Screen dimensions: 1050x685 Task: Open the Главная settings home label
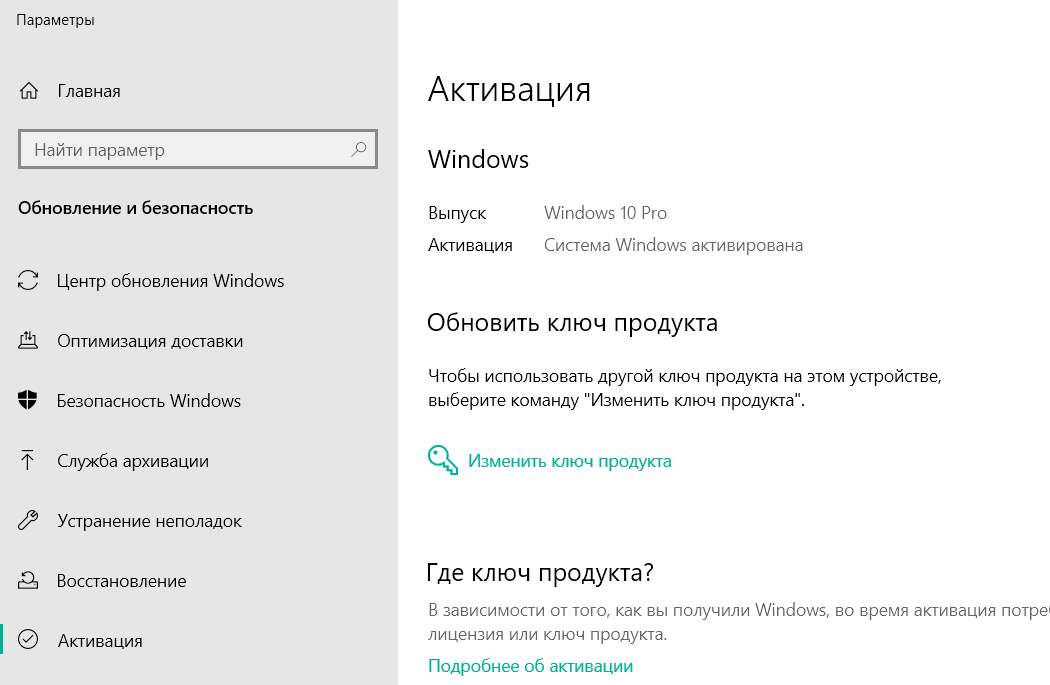89,91
